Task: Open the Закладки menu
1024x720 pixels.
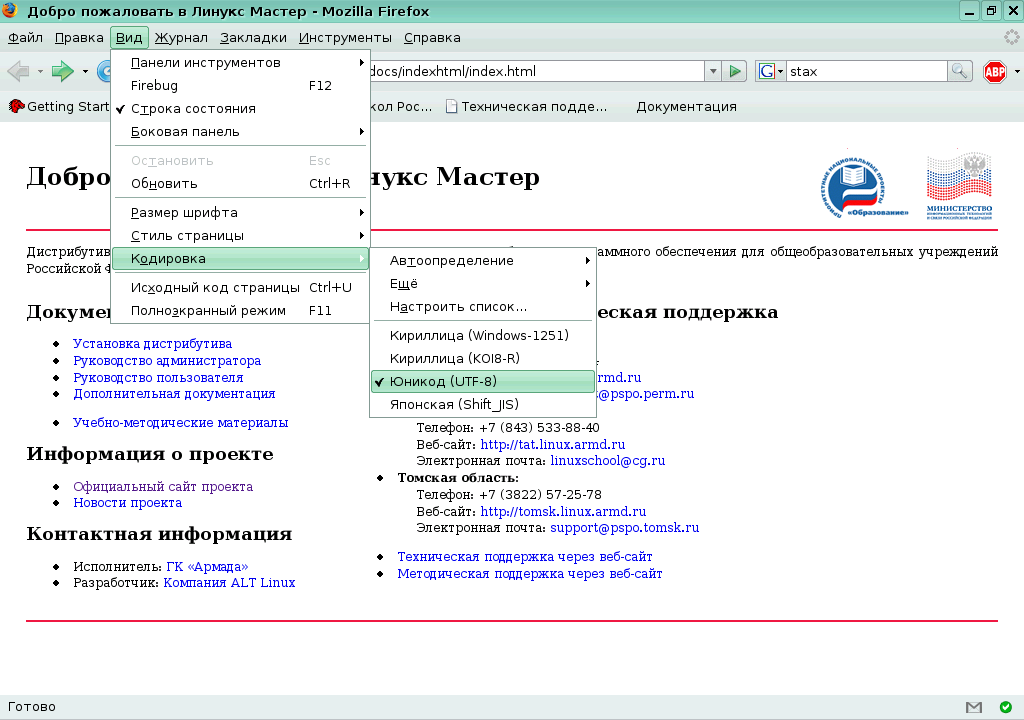Action: tap(254, 37)
